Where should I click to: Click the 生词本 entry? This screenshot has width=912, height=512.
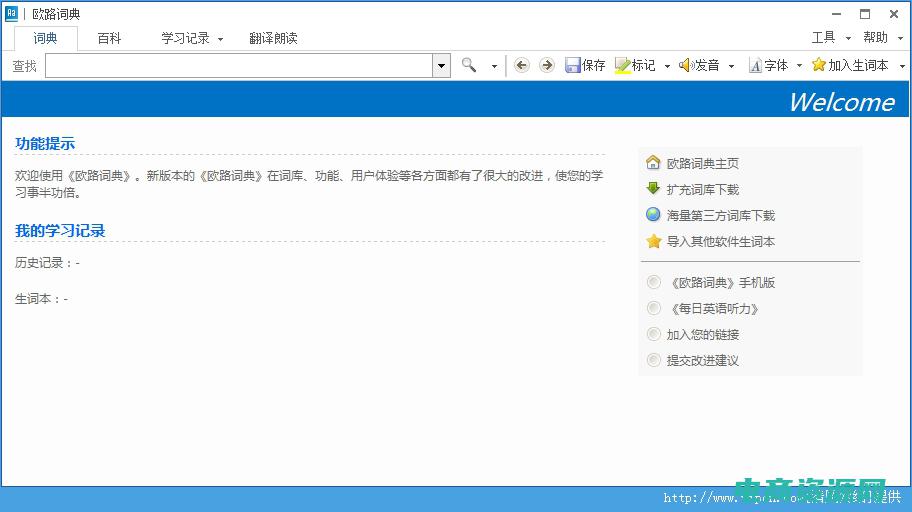pyautogui.click(x=41, y=299)
